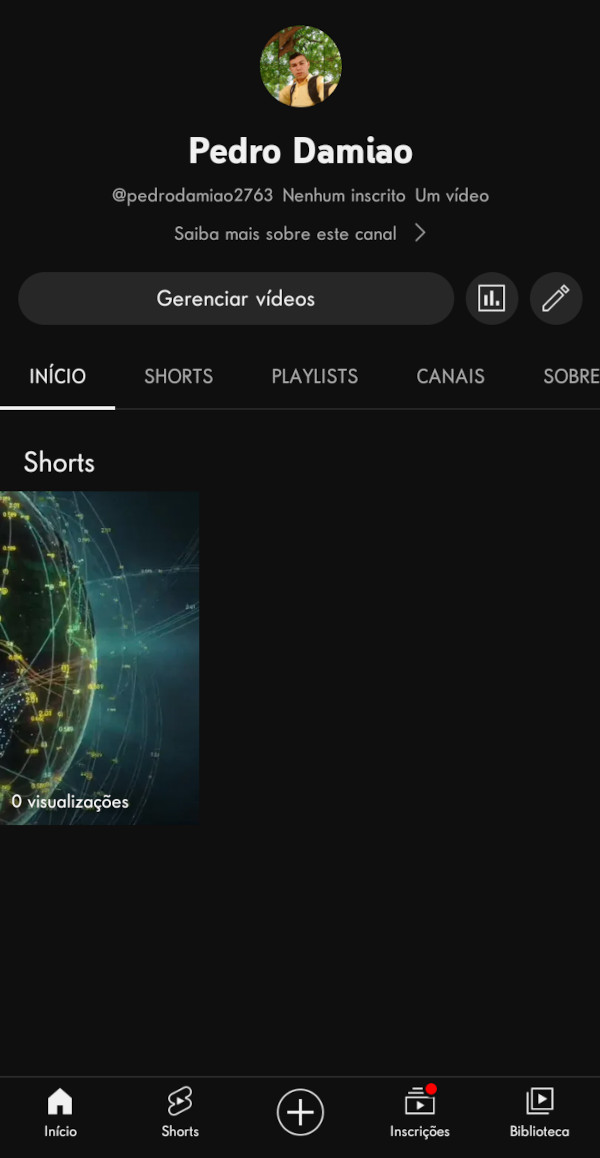Switch to the SOBRE tab

tap(571, 377)
